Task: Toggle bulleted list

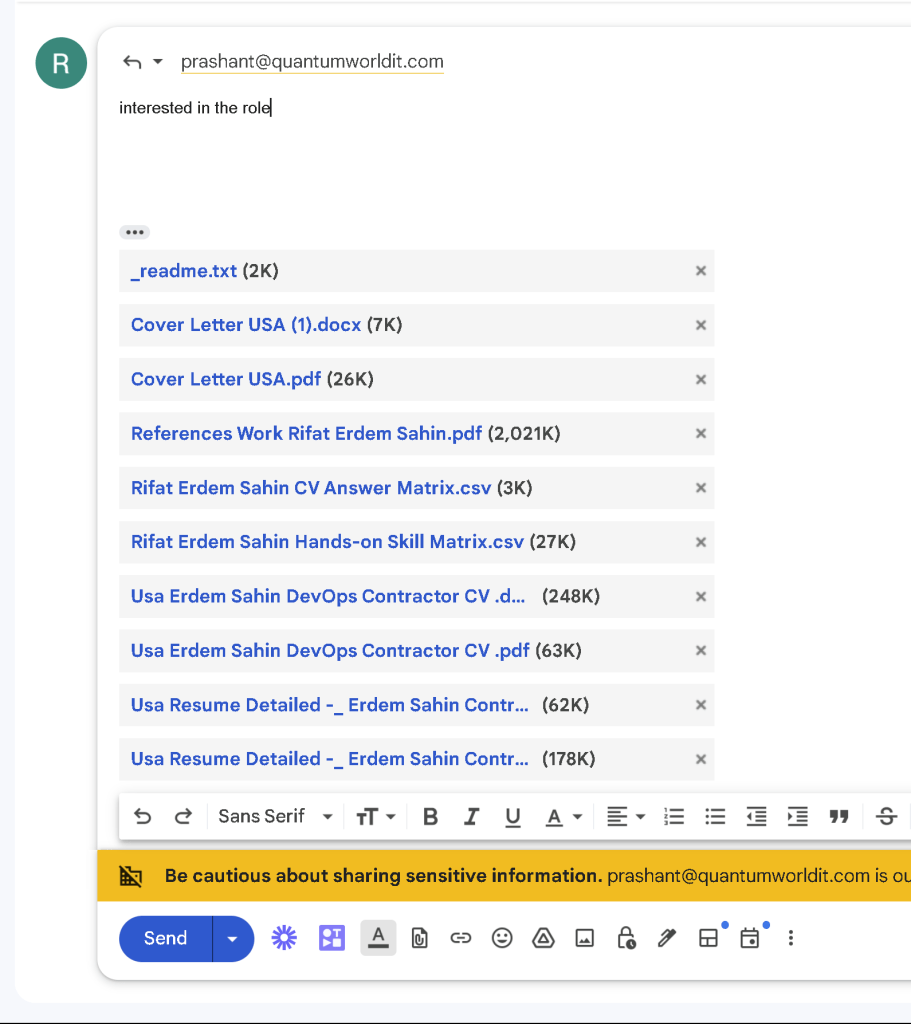Action: 715,816
